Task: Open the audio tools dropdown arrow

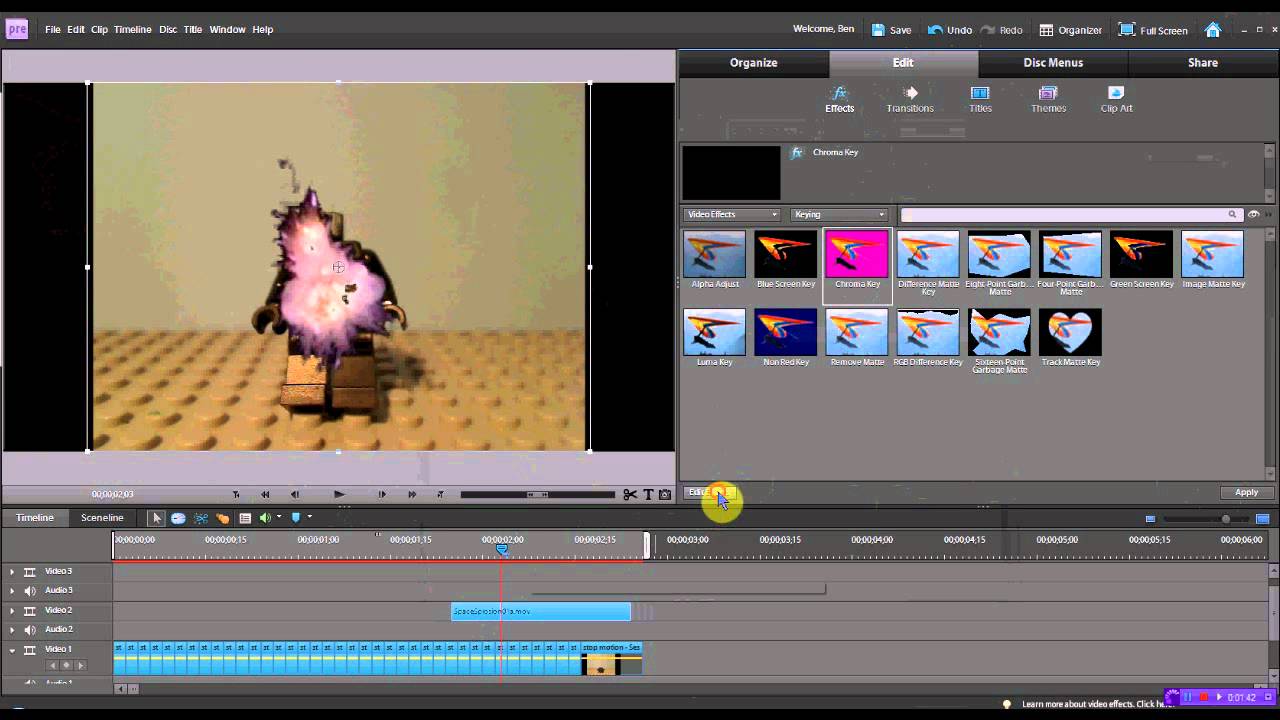Action: 279,517
